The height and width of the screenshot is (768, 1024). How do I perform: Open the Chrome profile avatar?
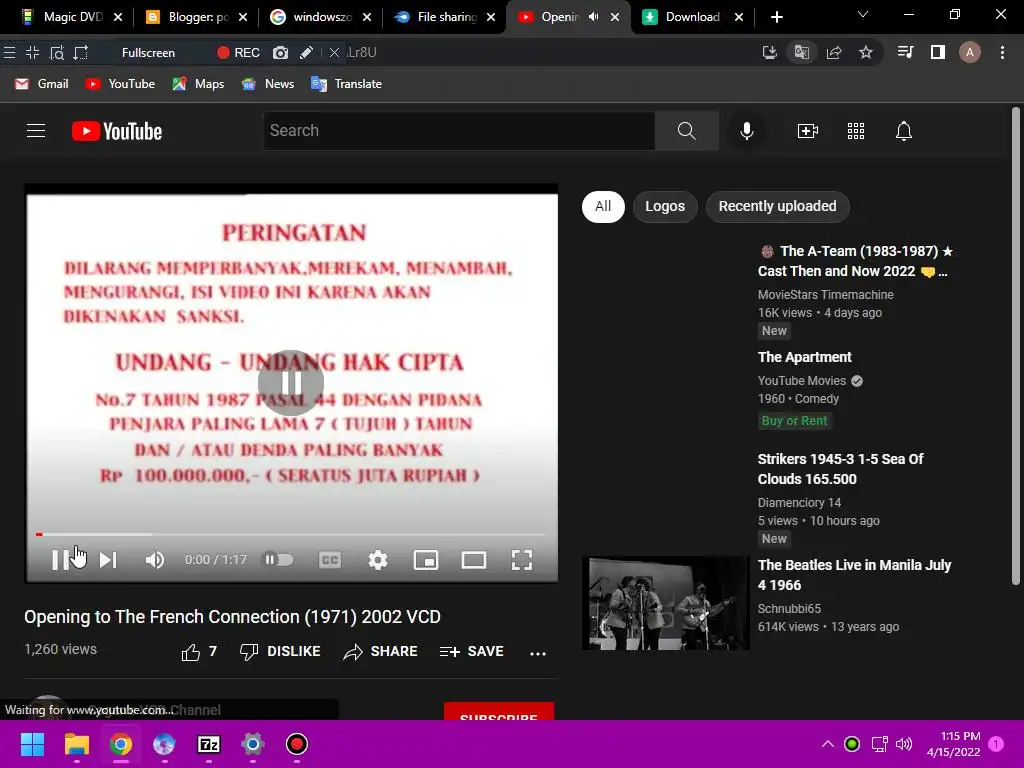pos(970,52)
